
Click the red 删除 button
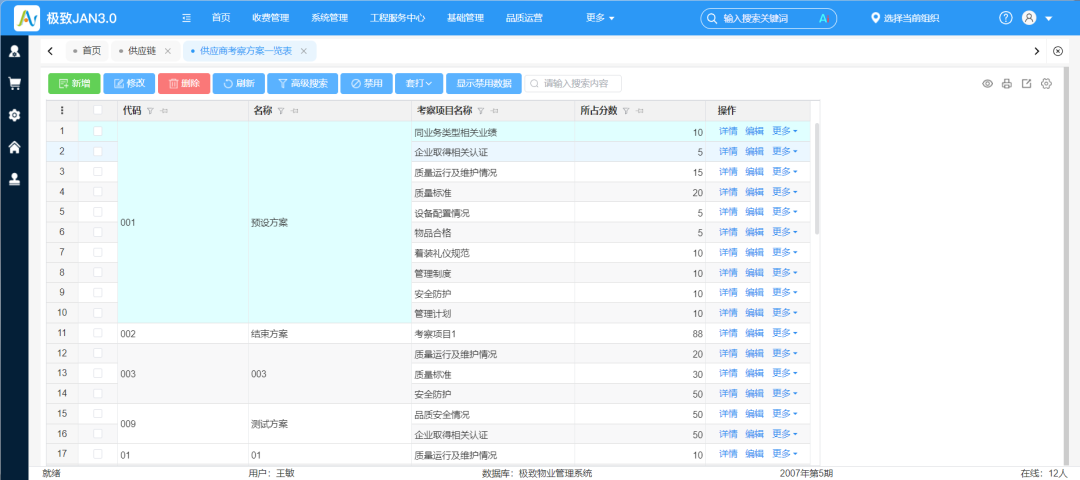tap(184, 84)
